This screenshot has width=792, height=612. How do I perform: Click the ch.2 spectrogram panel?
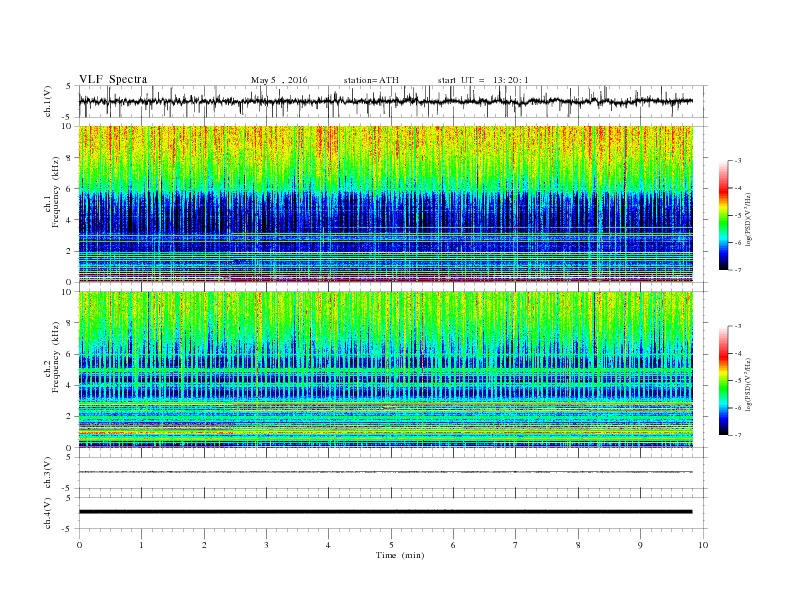[x=385, y=370]
